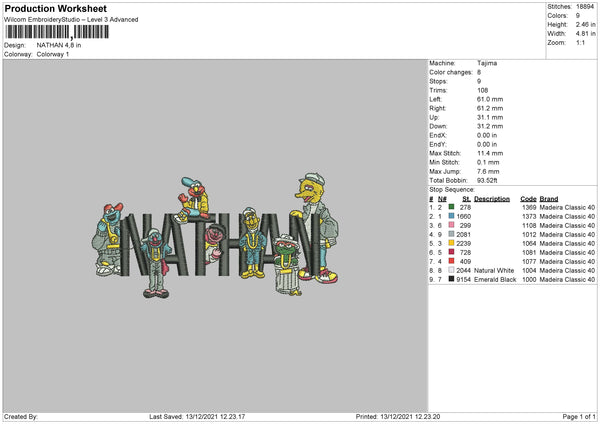Screen dimensions: 600x424
Task: Click the Code column header
Action: tap(528, 199)
